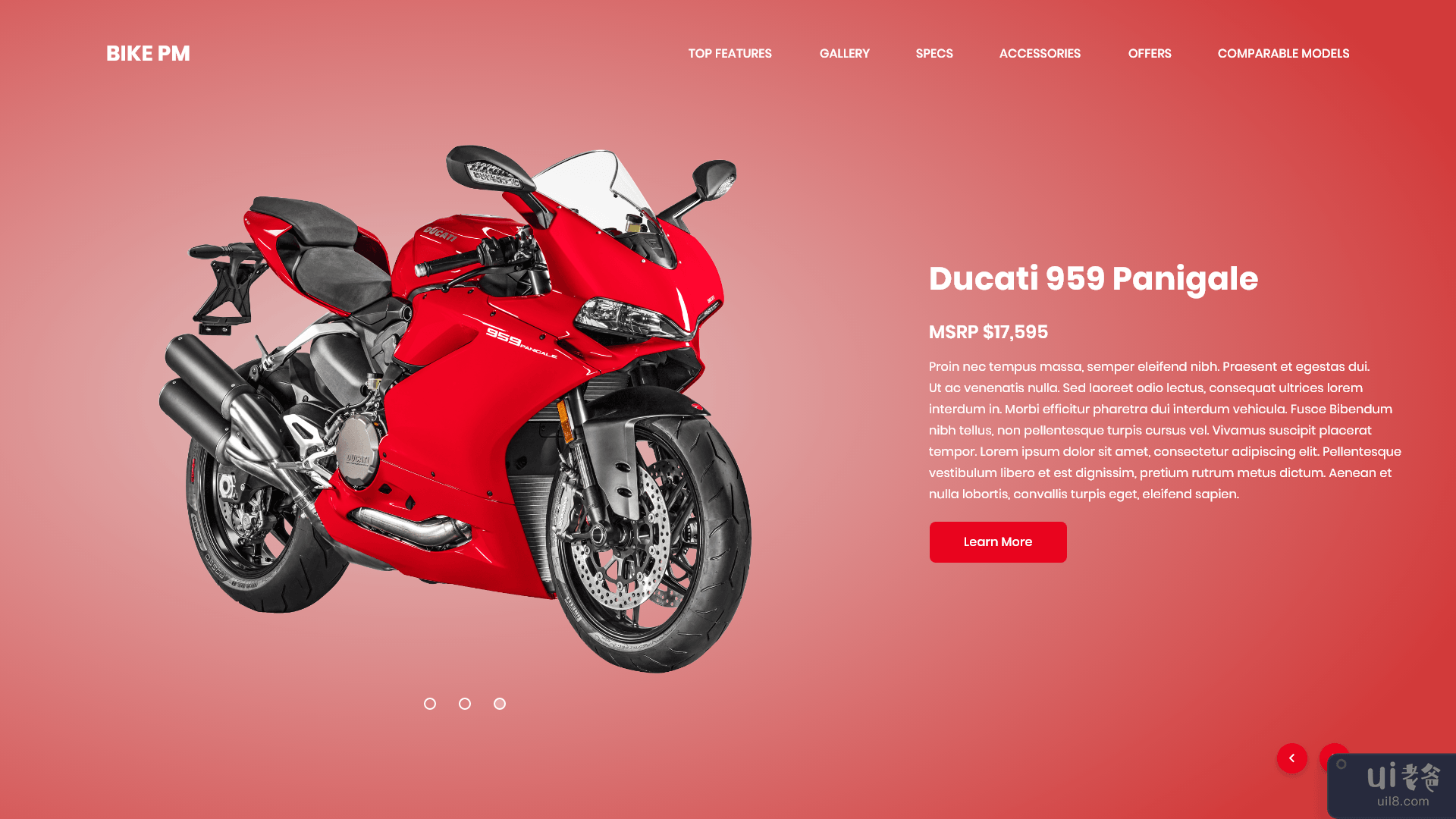The width and height of the screenshot is (1456, 819).
Task: Click the Learn More button
Action: (997, 542)
